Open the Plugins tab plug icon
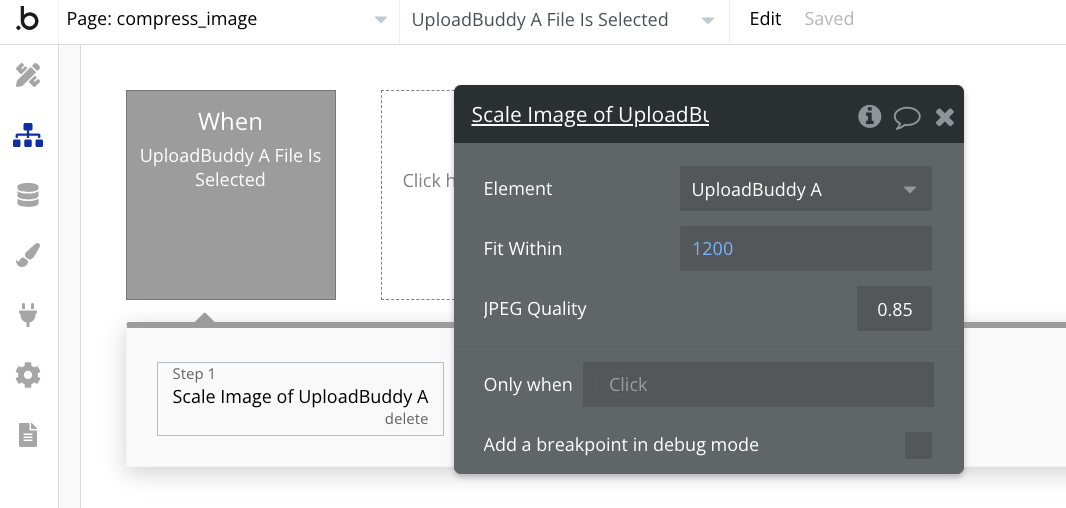1066x508 pixels. pyautogui.click(x=28, y=315)
